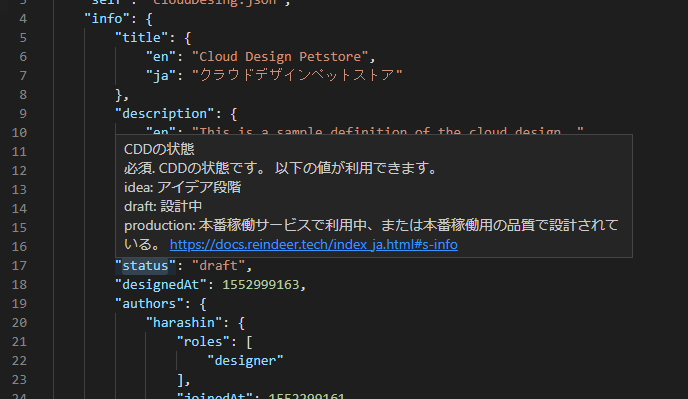Click the "title" key on line 5
The image size is (688, 399).
pyautogui.click(x=141, y=37)
